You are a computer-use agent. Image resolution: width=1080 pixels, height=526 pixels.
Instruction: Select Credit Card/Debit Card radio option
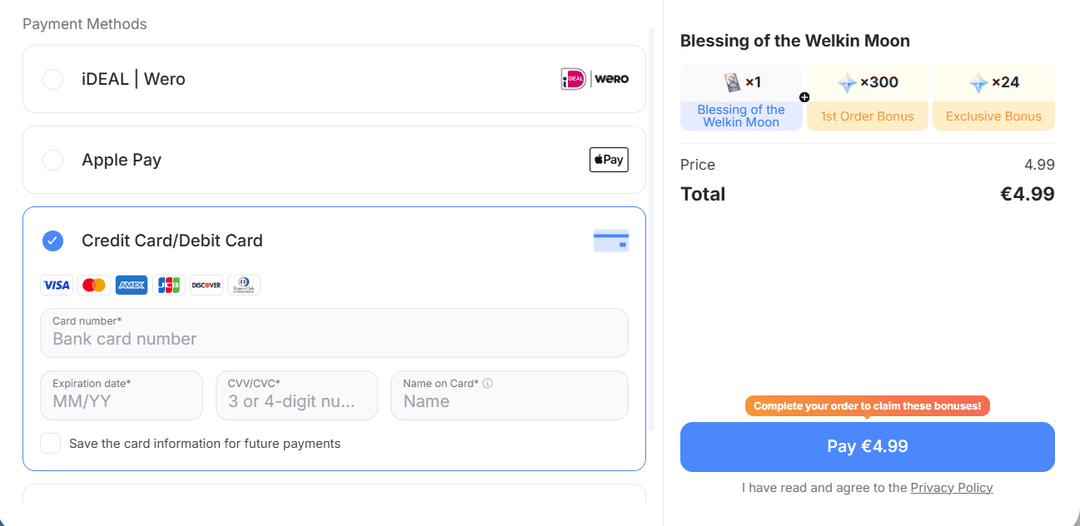pos(53,241)
